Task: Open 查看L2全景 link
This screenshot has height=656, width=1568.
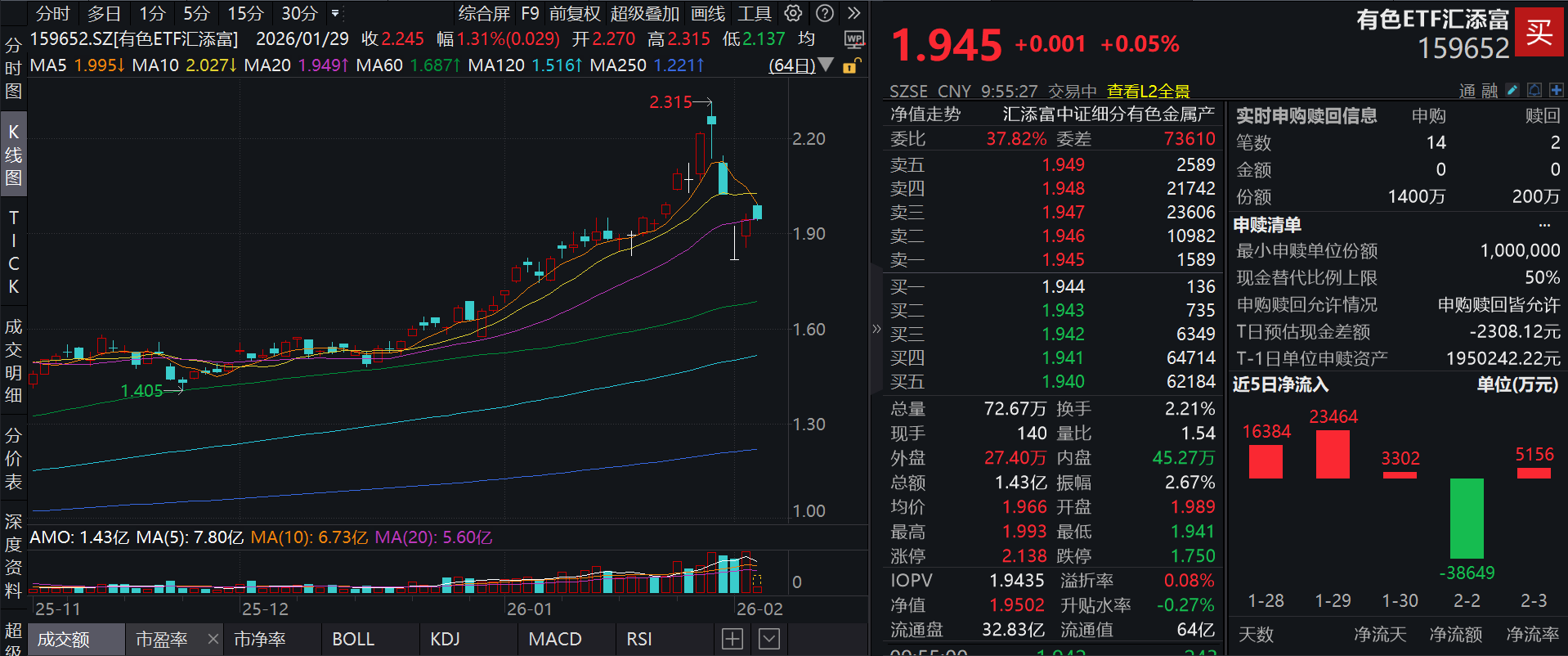Action: [x=1148, y=91]
